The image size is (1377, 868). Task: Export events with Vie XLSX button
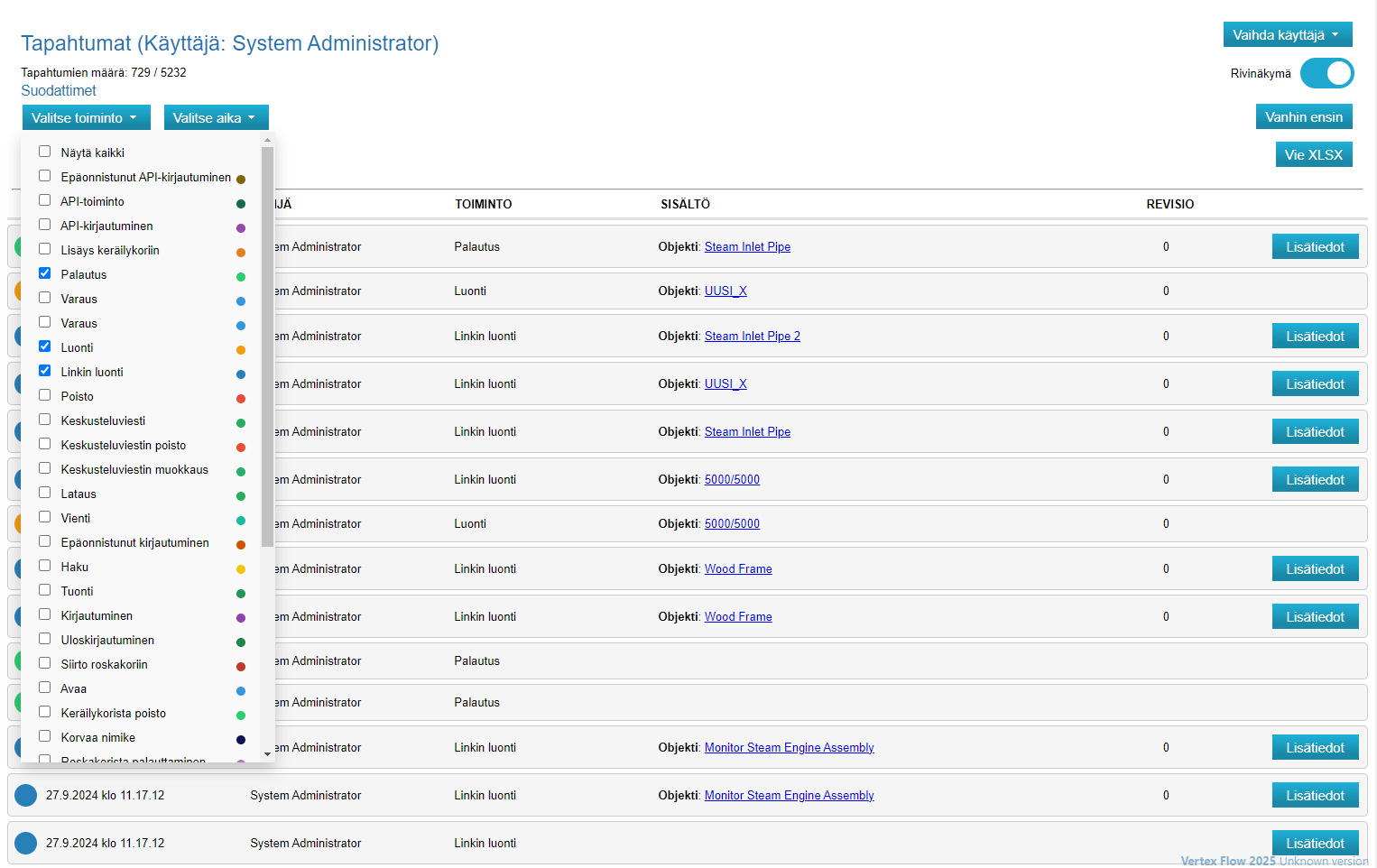tap(1313, 155)
